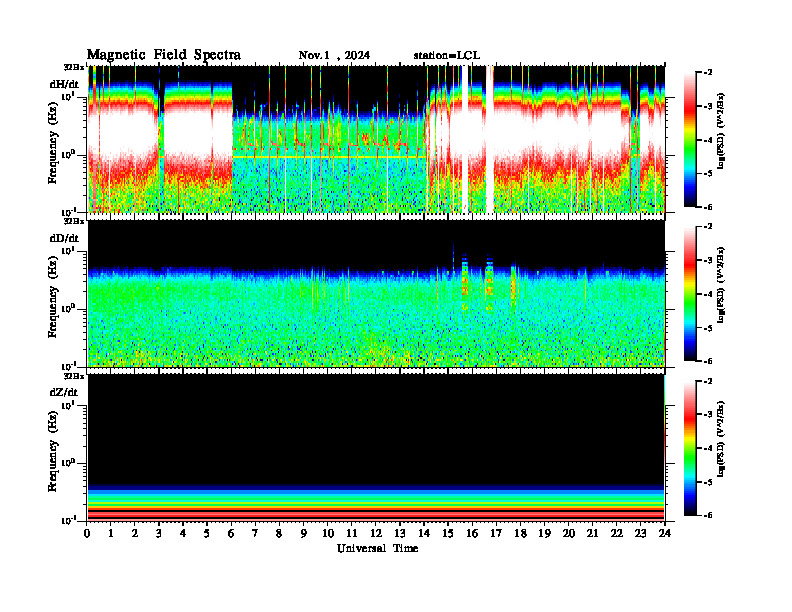Click the -4 tick on dH/dt color scale
Viewport: 792px width, 612px height.
(x=708, y=139)
